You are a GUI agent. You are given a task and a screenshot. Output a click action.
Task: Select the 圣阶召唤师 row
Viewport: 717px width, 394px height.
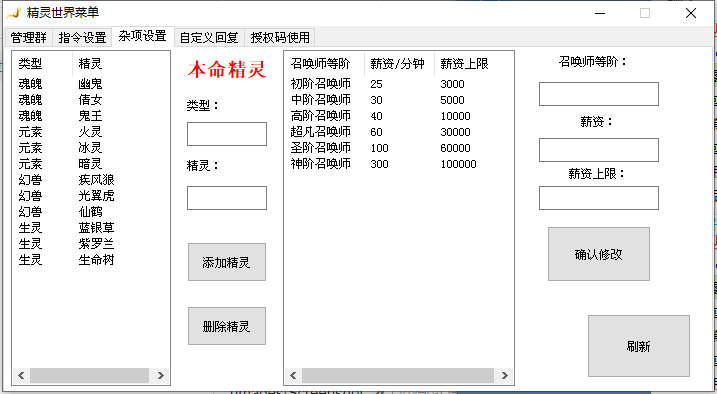(399, 148)
